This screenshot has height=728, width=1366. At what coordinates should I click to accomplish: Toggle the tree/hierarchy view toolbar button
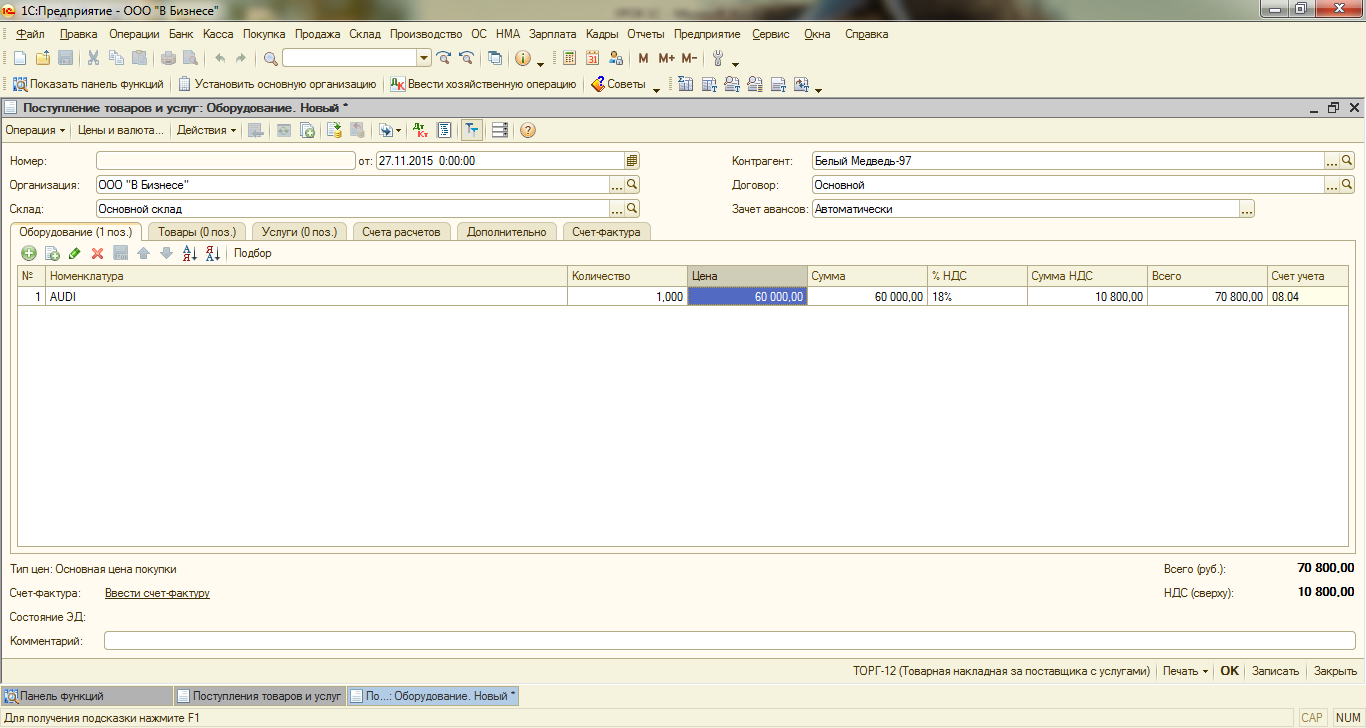coord(472,130)
